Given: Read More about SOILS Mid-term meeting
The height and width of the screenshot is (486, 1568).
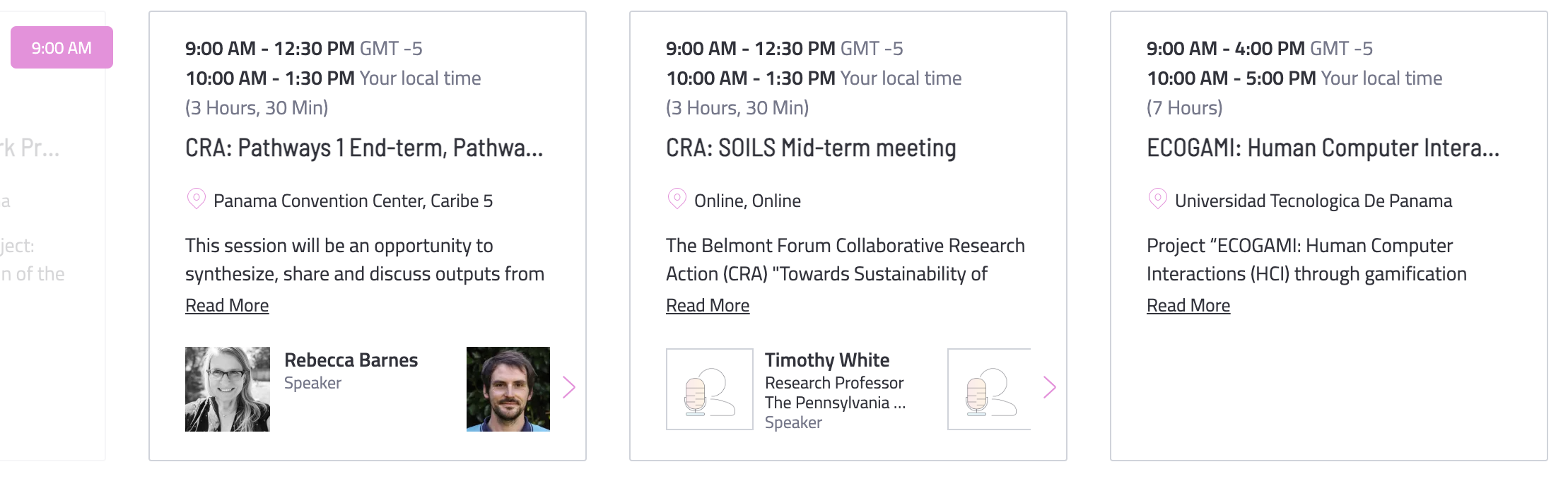Looking at the screenshot, I should coord(708,305).
